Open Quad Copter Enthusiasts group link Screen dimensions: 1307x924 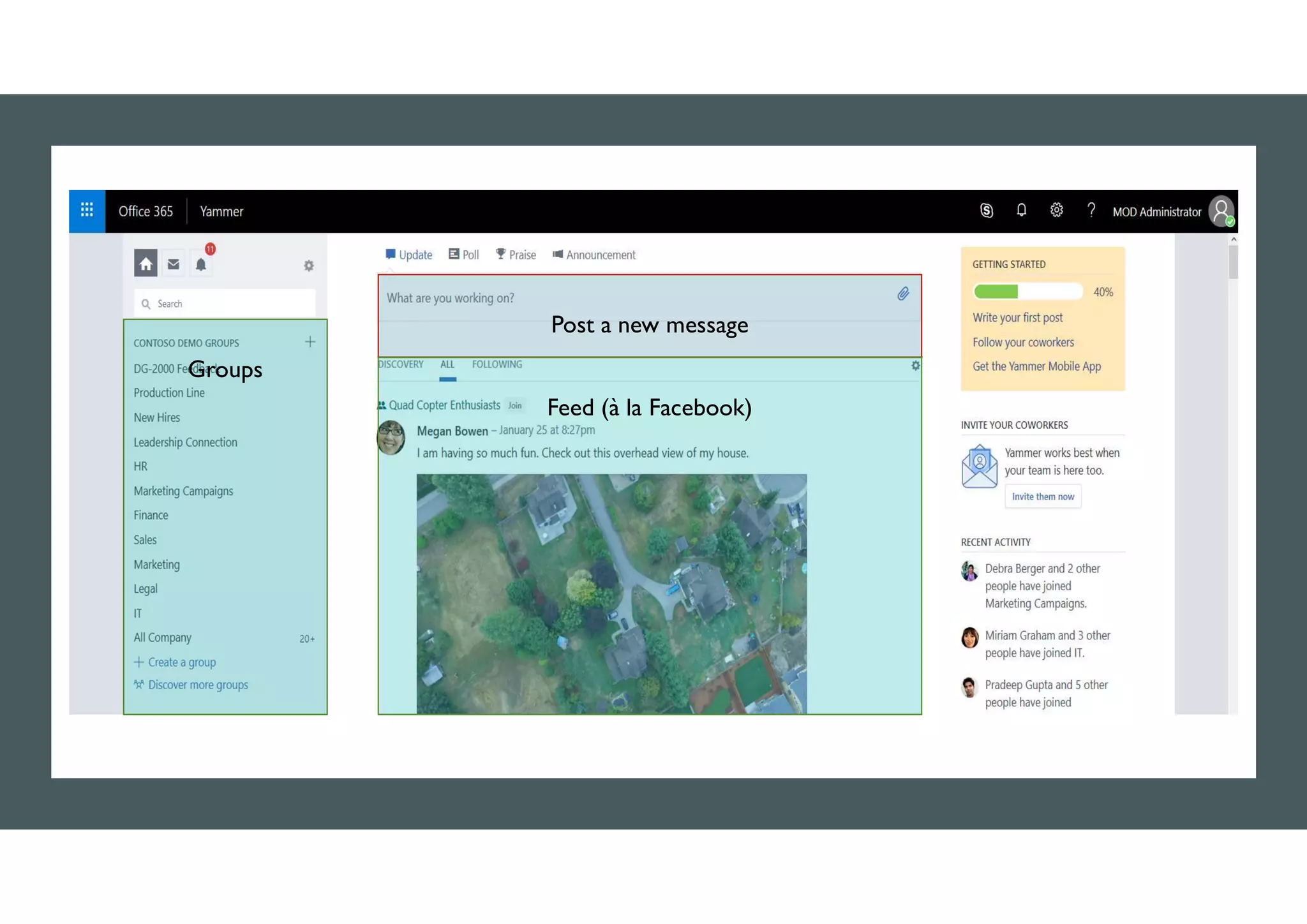coord(444,405)
